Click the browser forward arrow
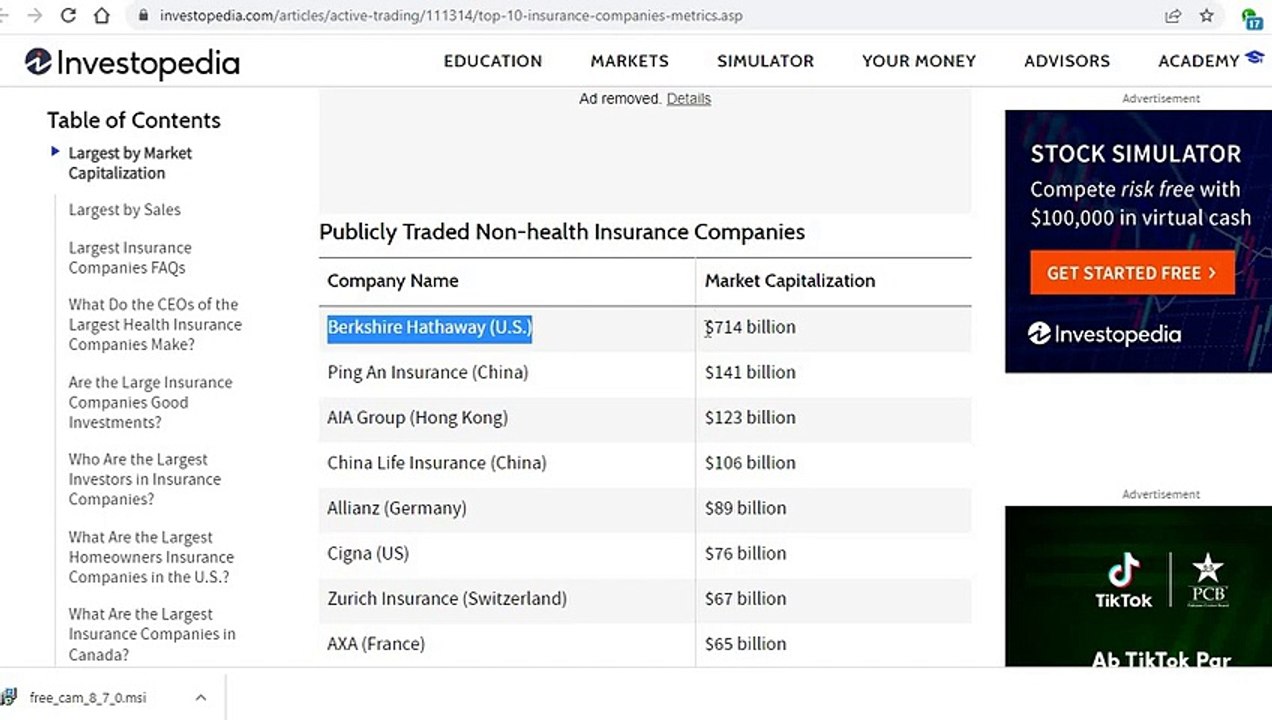 click(36, 16)
